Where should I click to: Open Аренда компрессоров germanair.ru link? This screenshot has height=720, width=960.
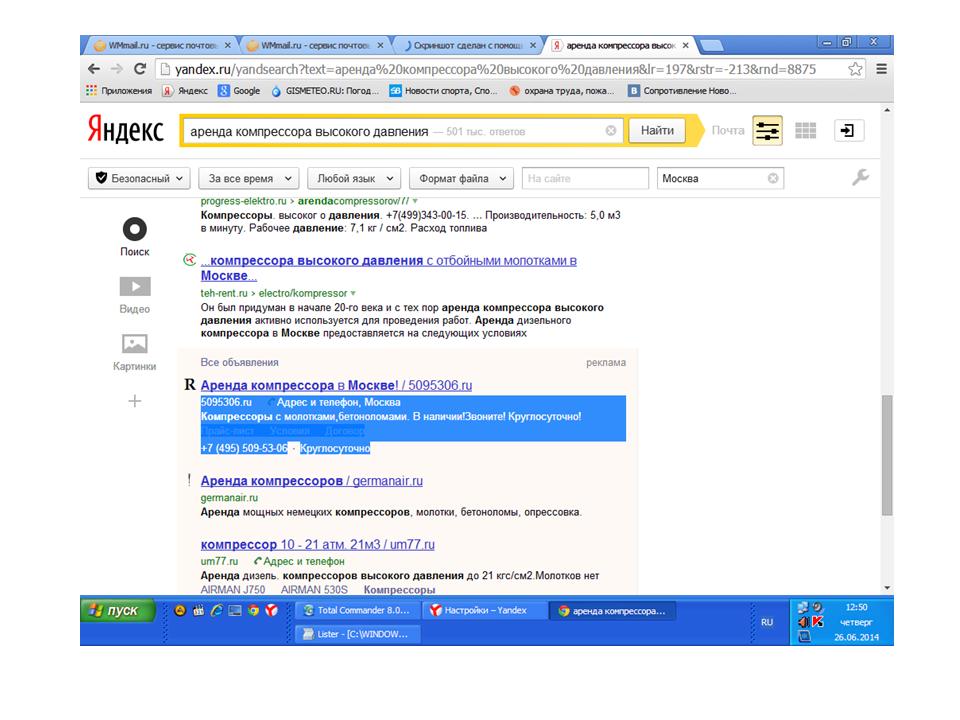click(312, 481)
